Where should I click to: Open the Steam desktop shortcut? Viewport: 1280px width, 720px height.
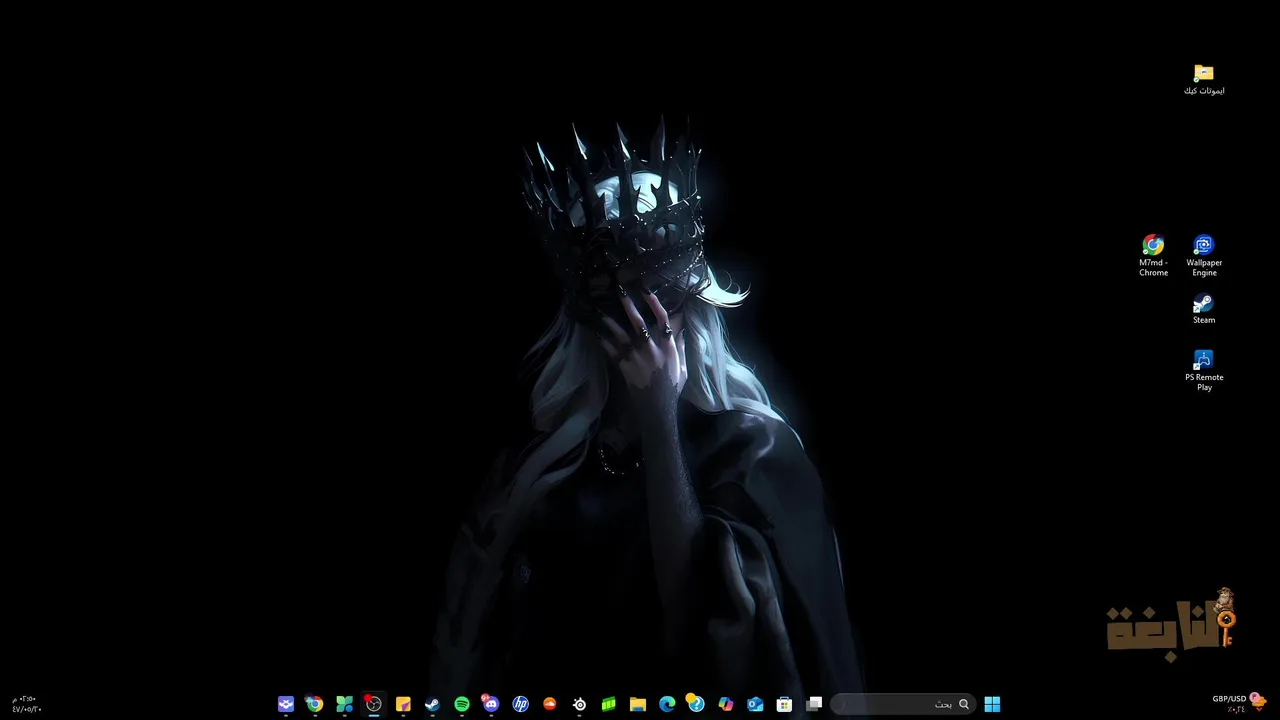click(x=1204, y=308)
